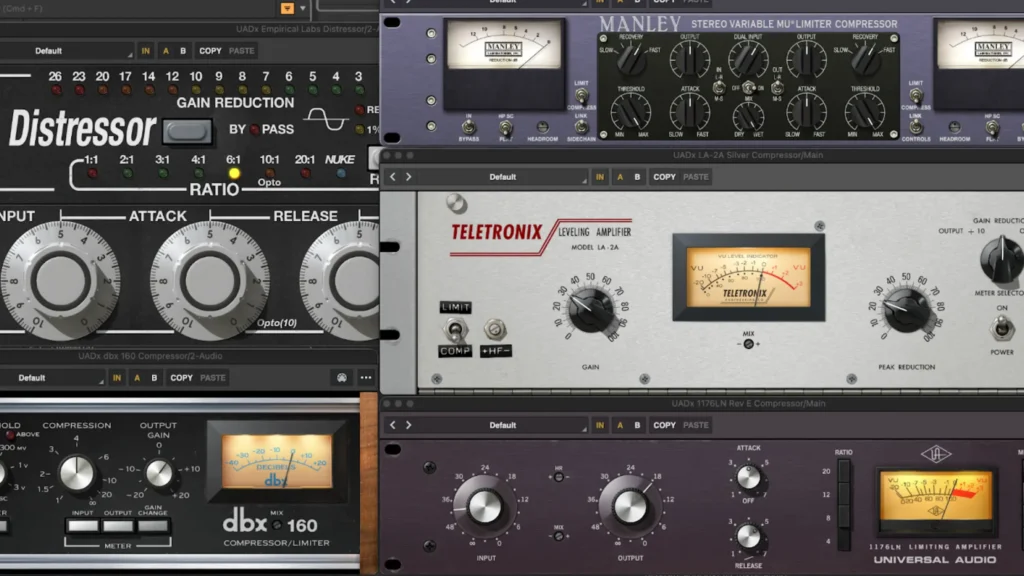Select preset slot A in Distressor toolbar
The image size is (1024, 576).
pyautogui.click(x=165, y=51)
